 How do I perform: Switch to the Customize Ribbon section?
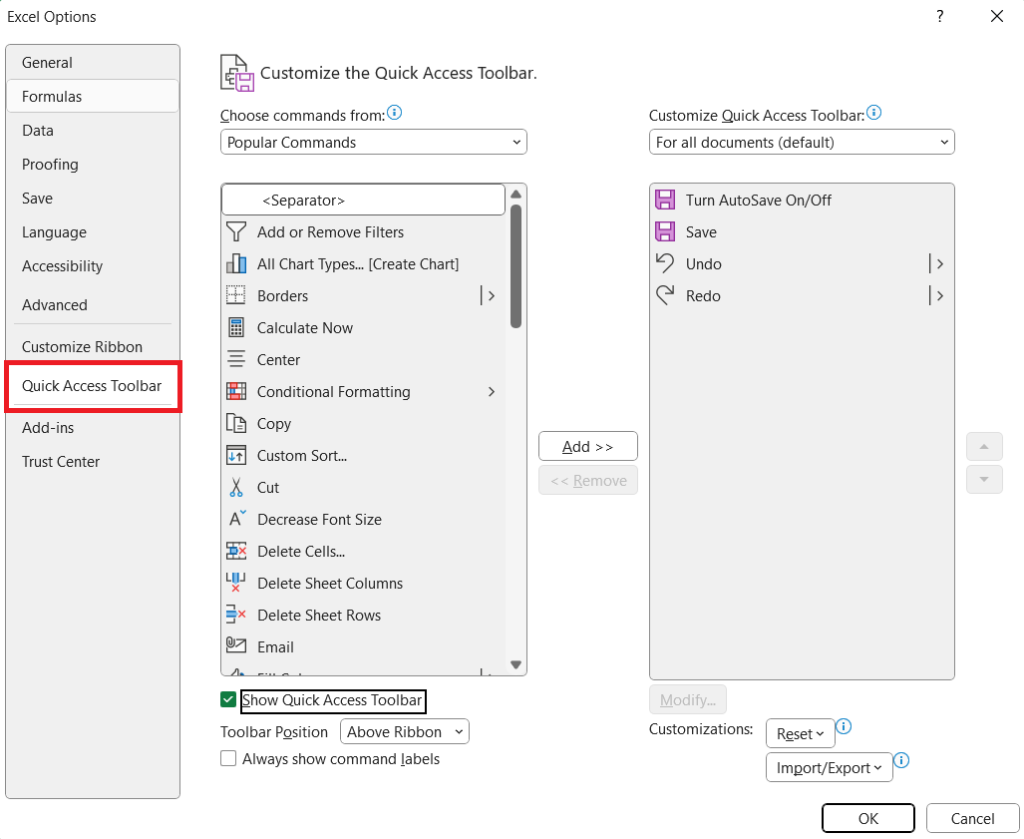pos(82,346)
